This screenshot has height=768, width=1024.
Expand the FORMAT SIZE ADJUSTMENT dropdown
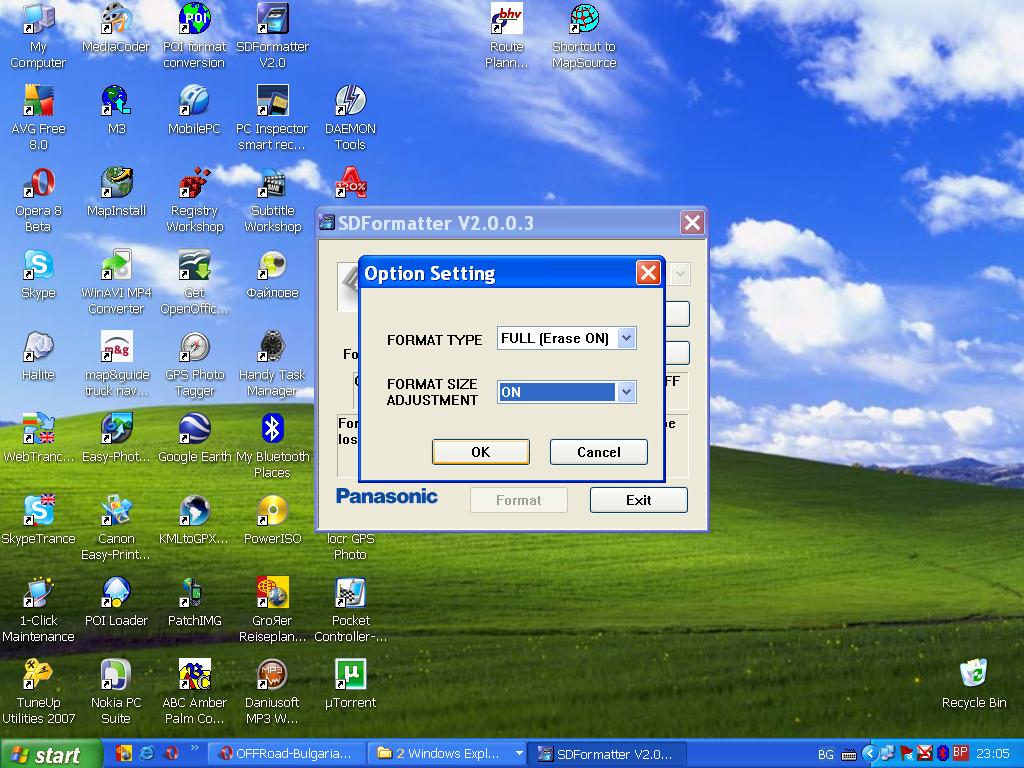[x=626, y=392]
